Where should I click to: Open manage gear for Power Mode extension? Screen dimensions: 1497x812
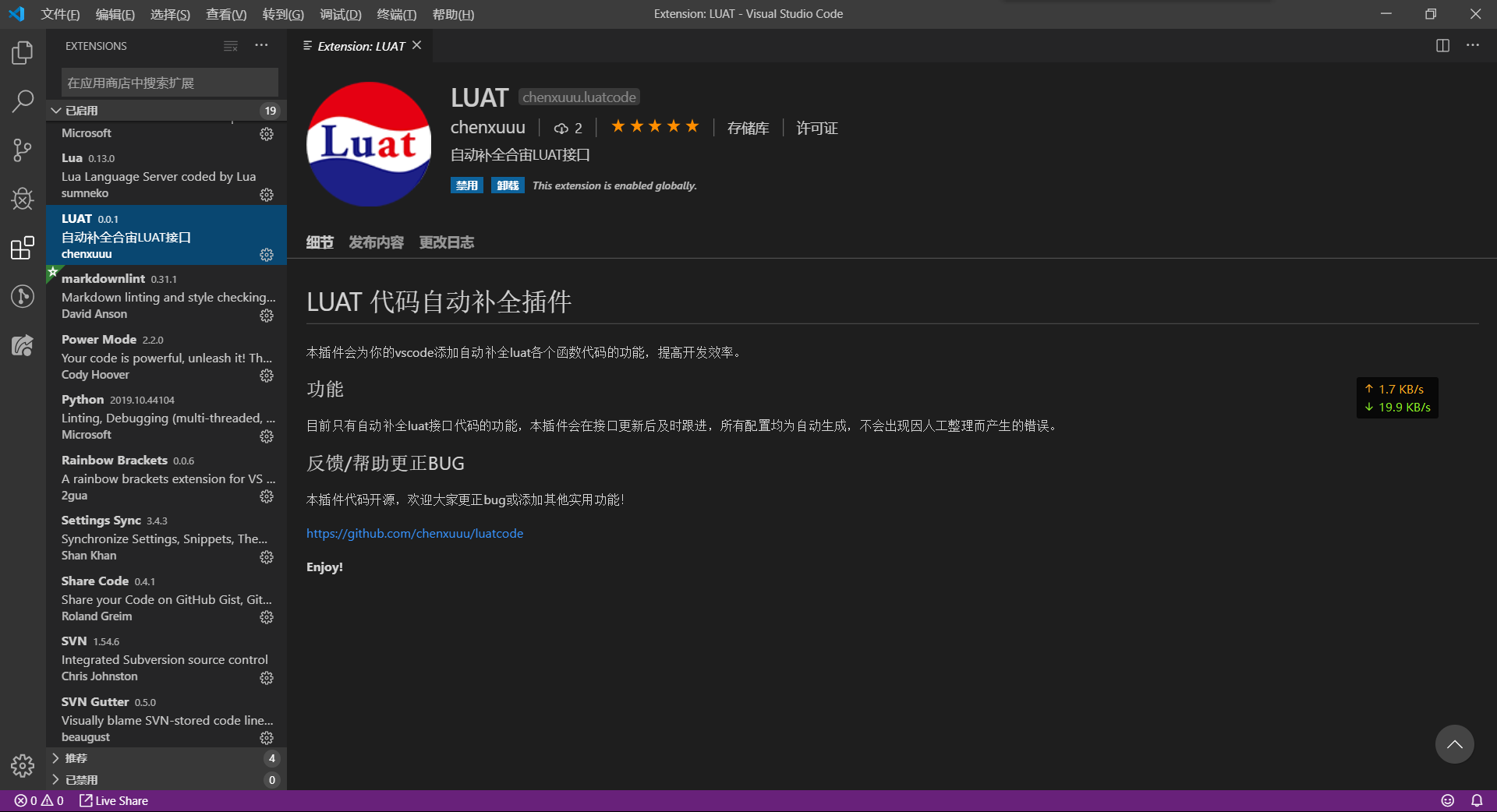[267, 376]
